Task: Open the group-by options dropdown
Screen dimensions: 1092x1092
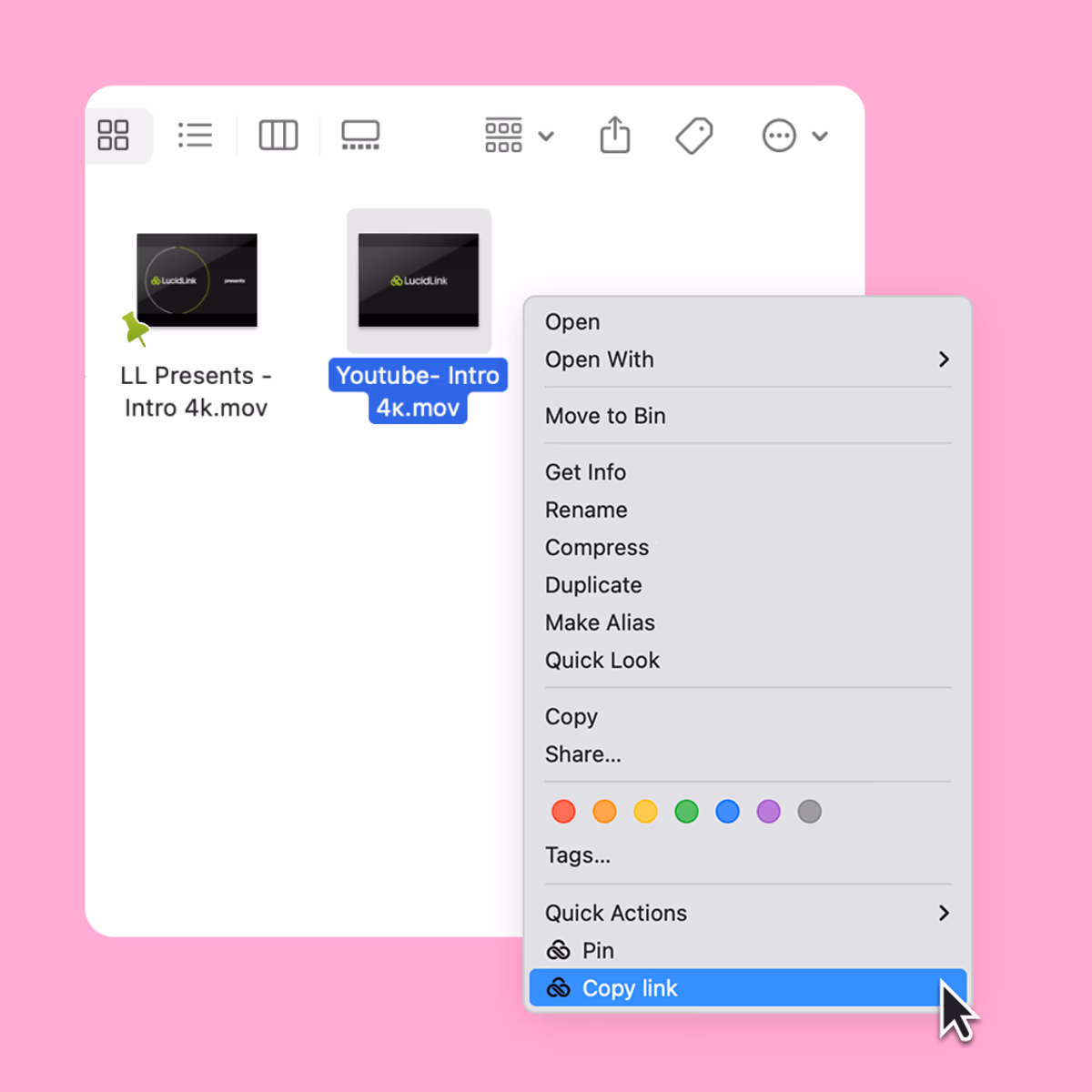Action: (x=519, y=136)
